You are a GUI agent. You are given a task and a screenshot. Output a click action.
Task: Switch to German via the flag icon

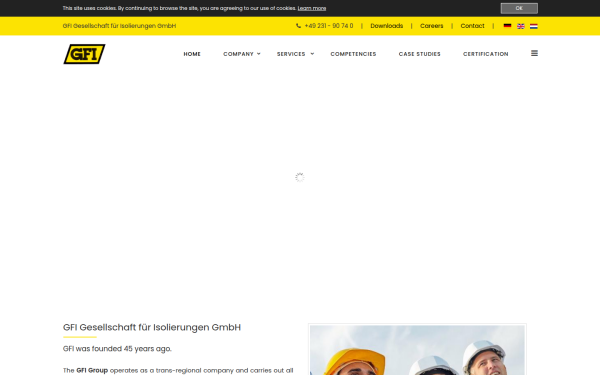pos(507,26)
